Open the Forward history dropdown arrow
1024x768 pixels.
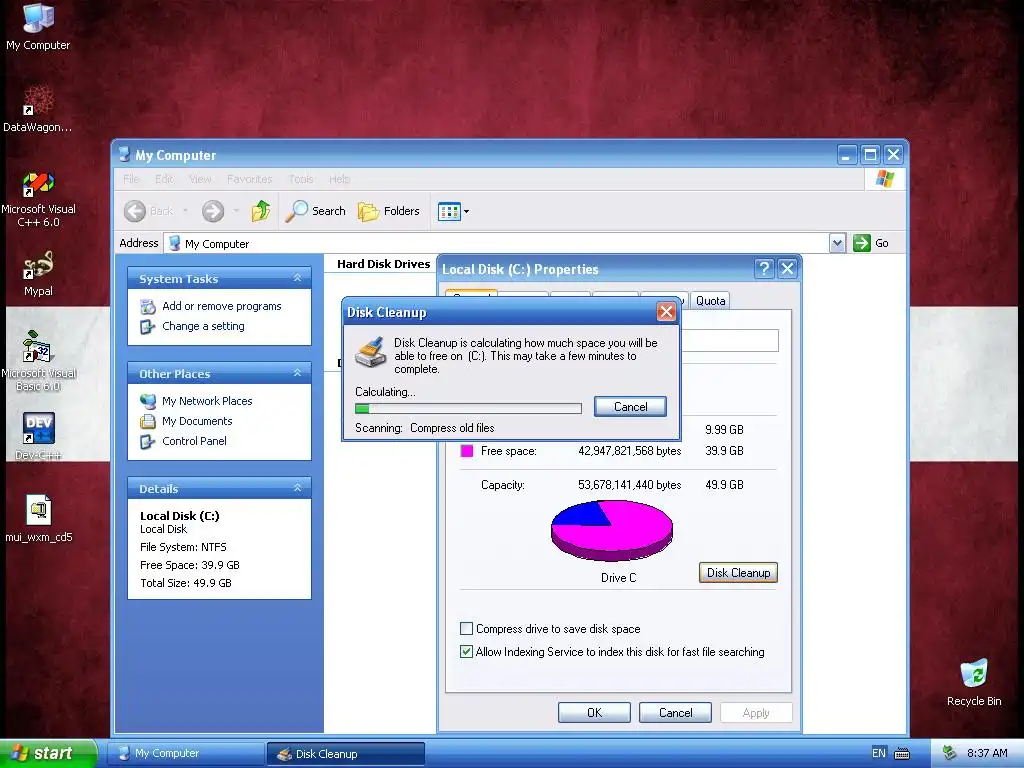coord(236,211)
